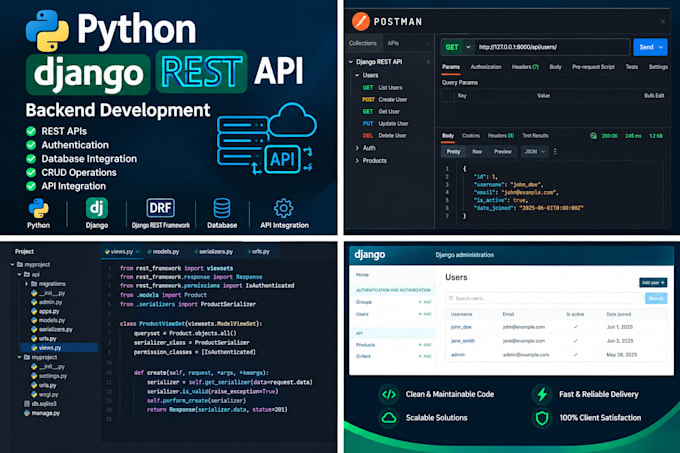Click the db.sqlite3 file icon in project tree
680x453 pixels.
(27, 404)
